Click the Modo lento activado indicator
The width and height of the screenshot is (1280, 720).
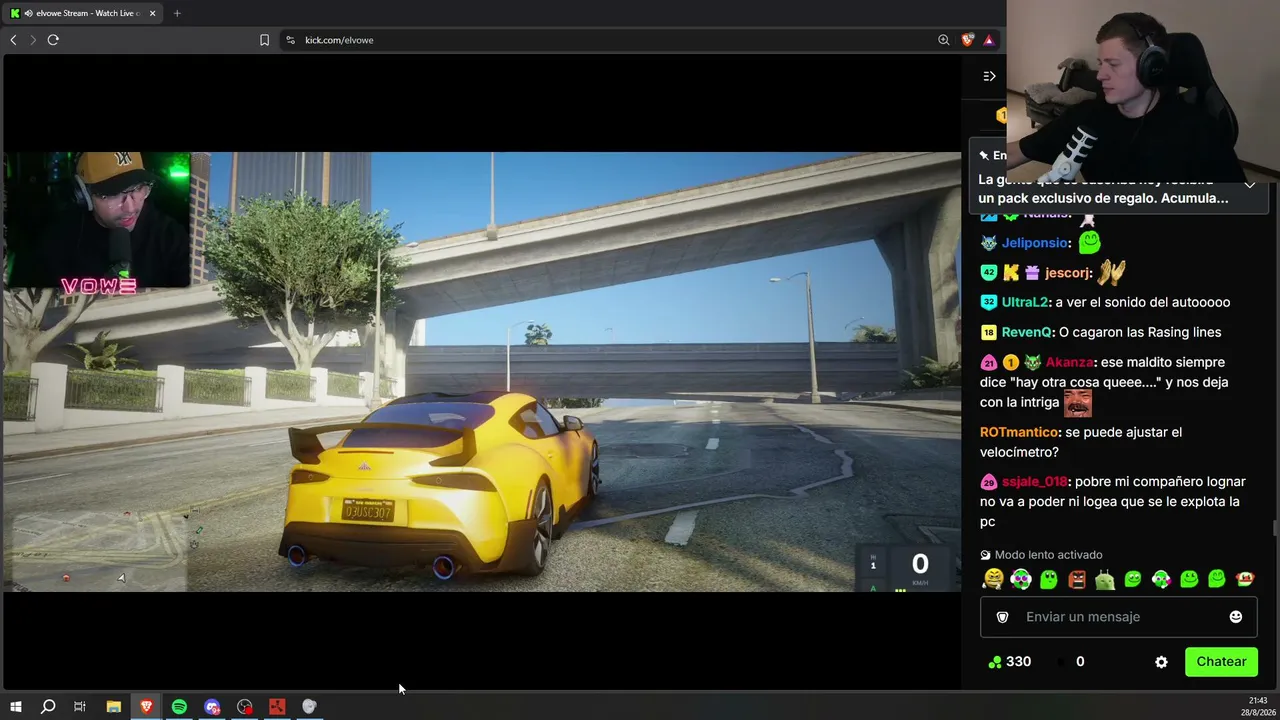point(1041,555)
